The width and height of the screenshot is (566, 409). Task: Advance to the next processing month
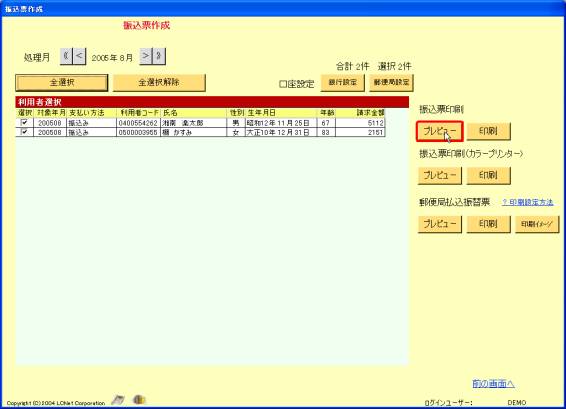coord(145,56)
